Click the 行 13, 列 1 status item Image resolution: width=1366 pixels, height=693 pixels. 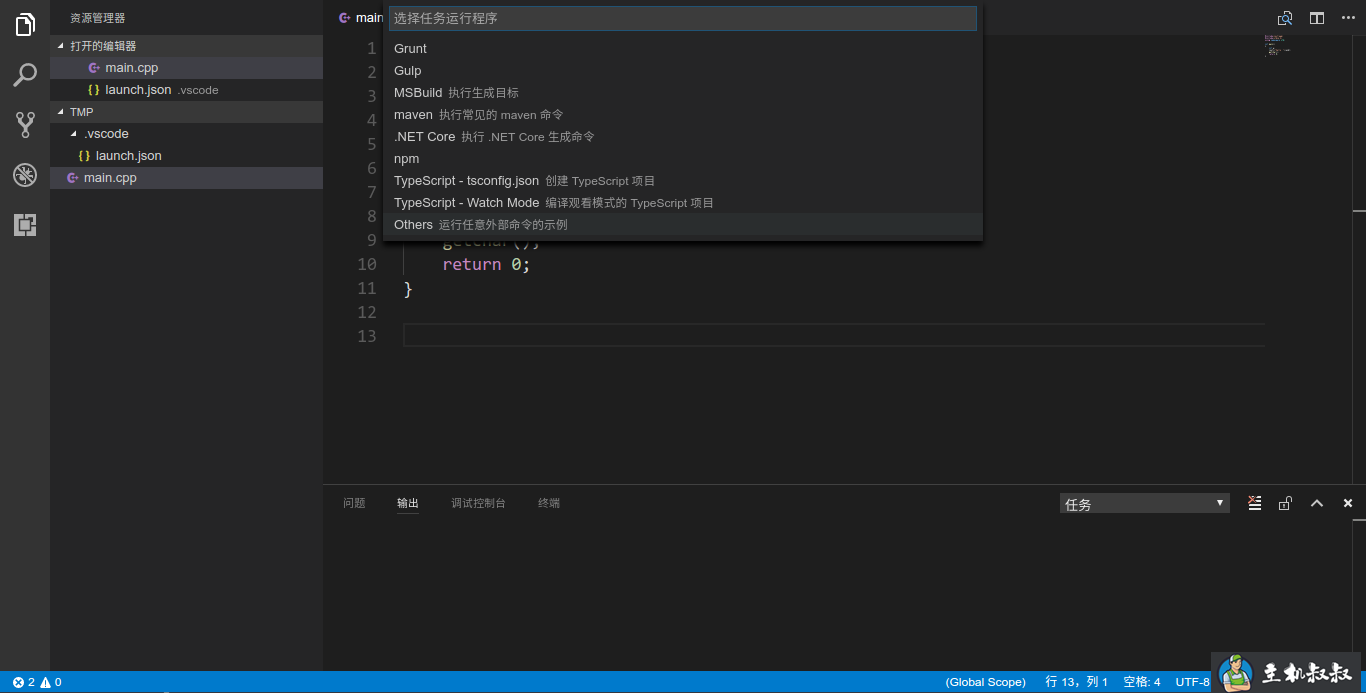[1077, 682]
